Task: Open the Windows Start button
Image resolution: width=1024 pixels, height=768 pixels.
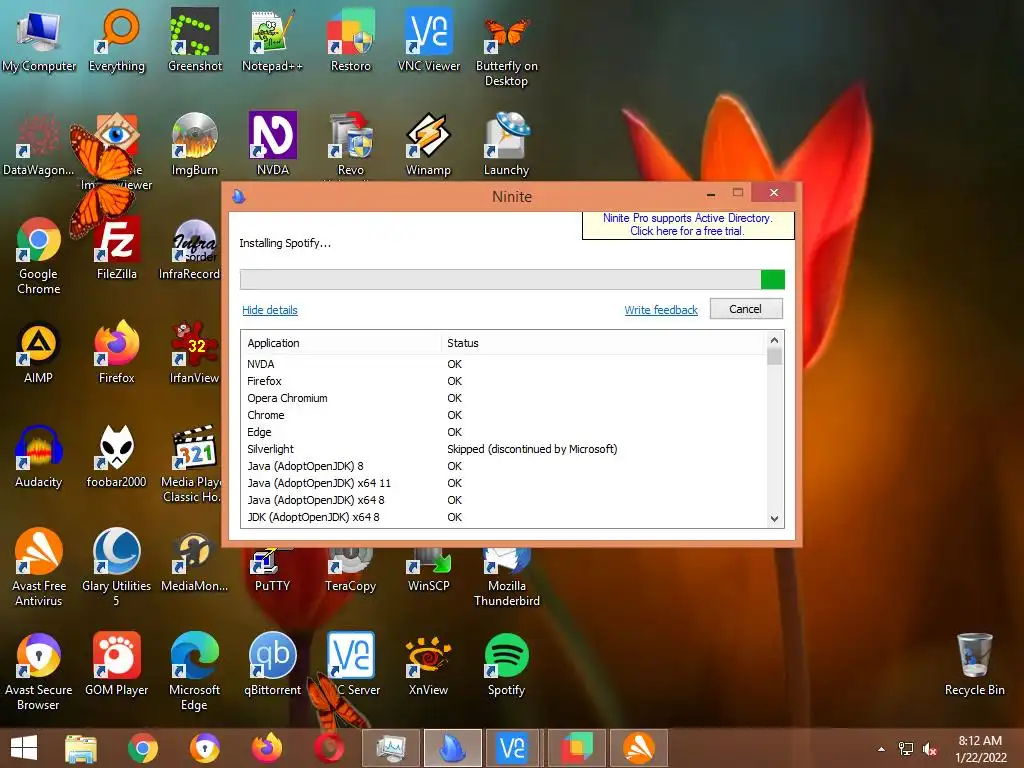Action: coord(24,748)
